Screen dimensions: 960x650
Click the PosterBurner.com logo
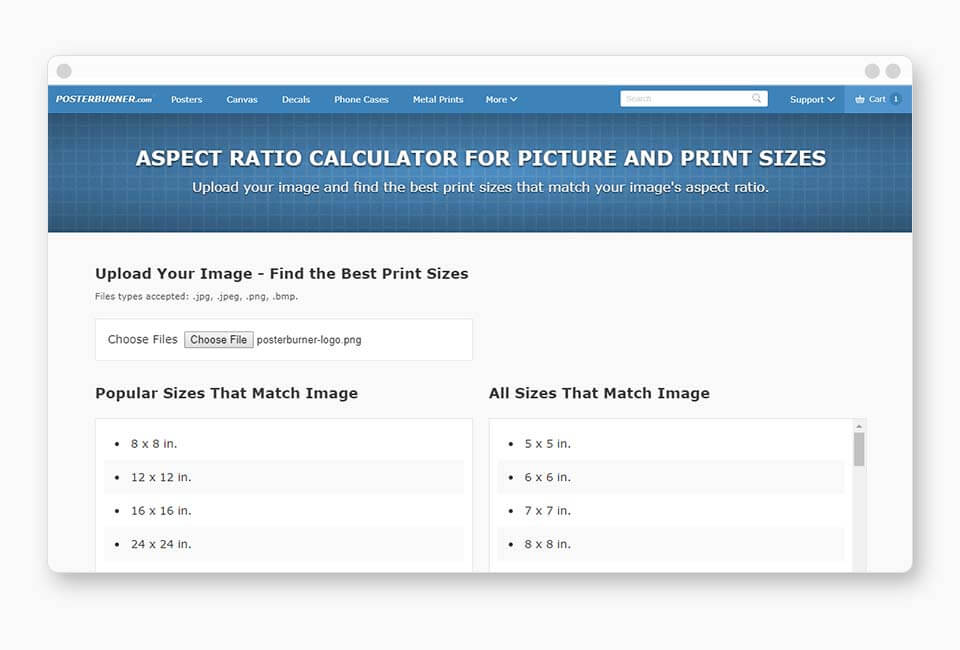(x=104, y=99)
